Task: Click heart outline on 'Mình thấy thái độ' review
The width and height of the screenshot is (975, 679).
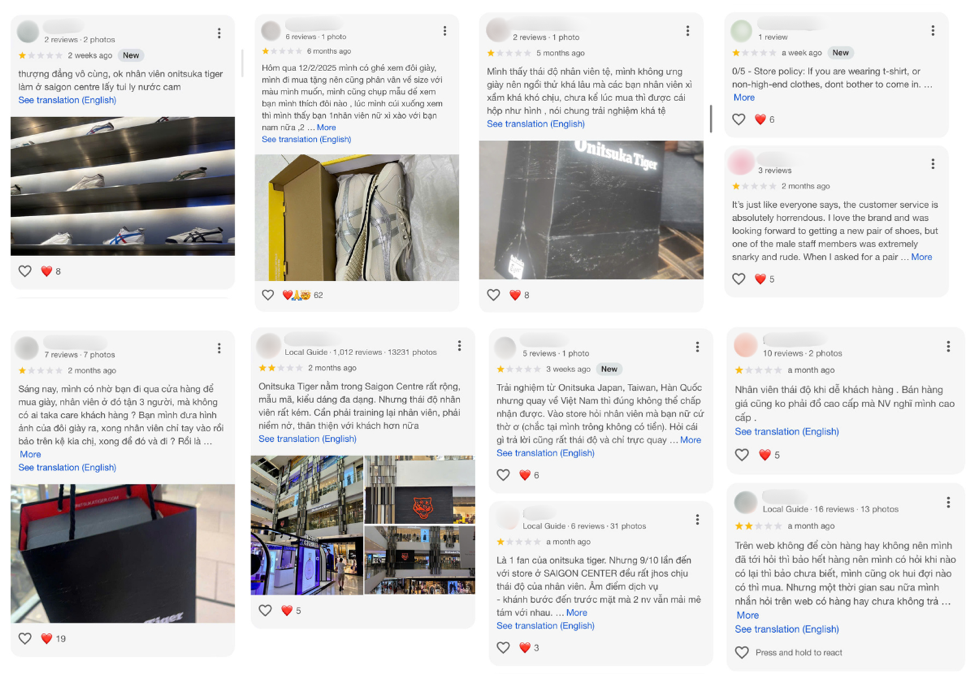Action: point(493,295)
